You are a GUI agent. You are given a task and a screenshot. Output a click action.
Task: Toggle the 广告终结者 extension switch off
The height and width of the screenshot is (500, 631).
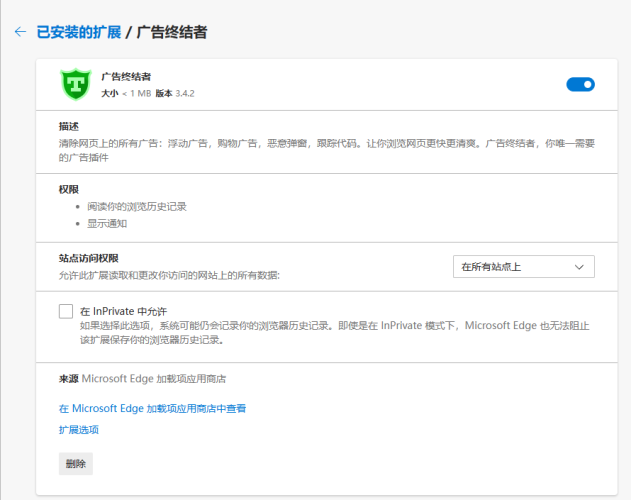[x=580, y=85]
